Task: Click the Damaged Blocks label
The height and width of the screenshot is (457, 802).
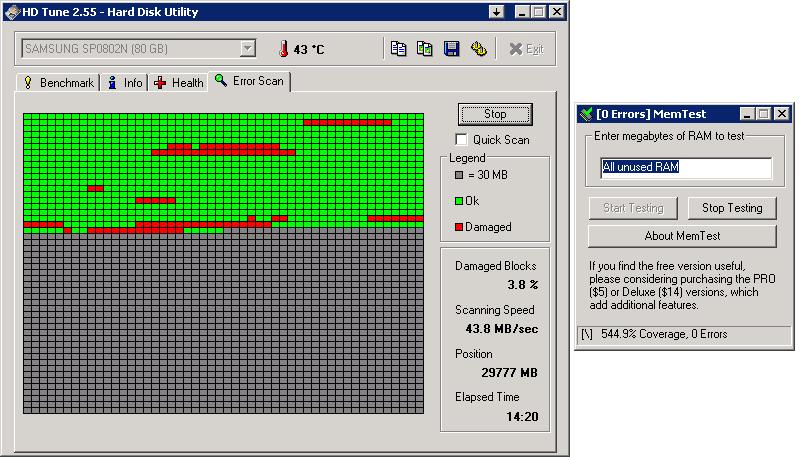Action: point(496,266)
